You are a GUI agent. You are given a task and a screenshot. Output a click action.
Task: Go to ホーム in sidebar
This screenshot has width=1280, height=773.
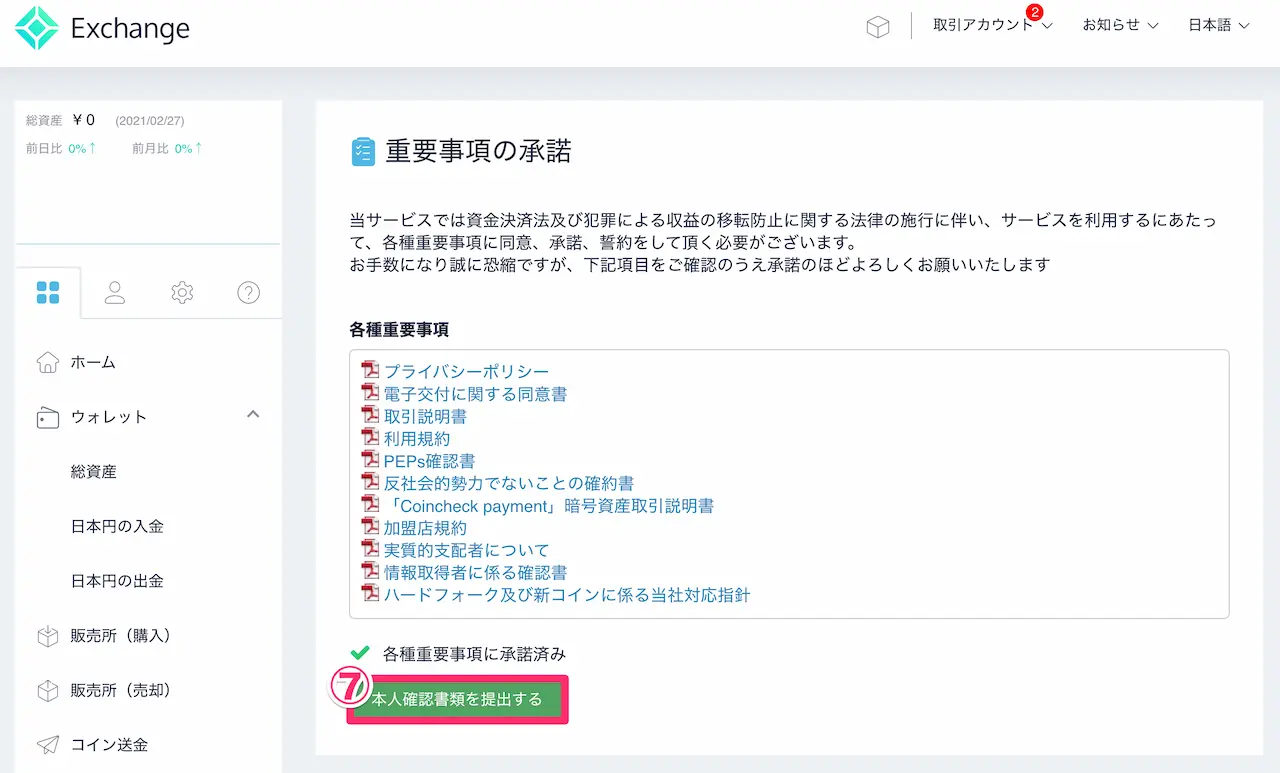click(x=93, y=362)
